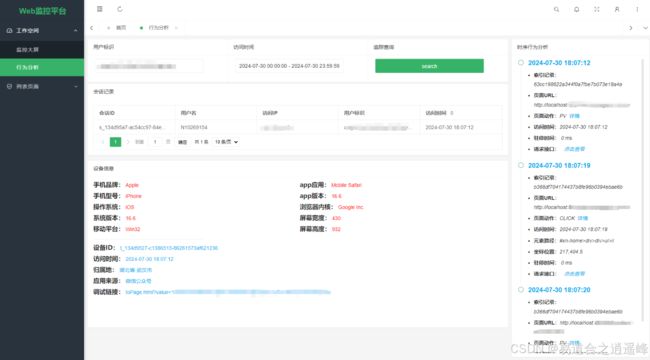
Task: Click timeline heading 2024-07-30 18:07:19
Action: pos(559,165)
